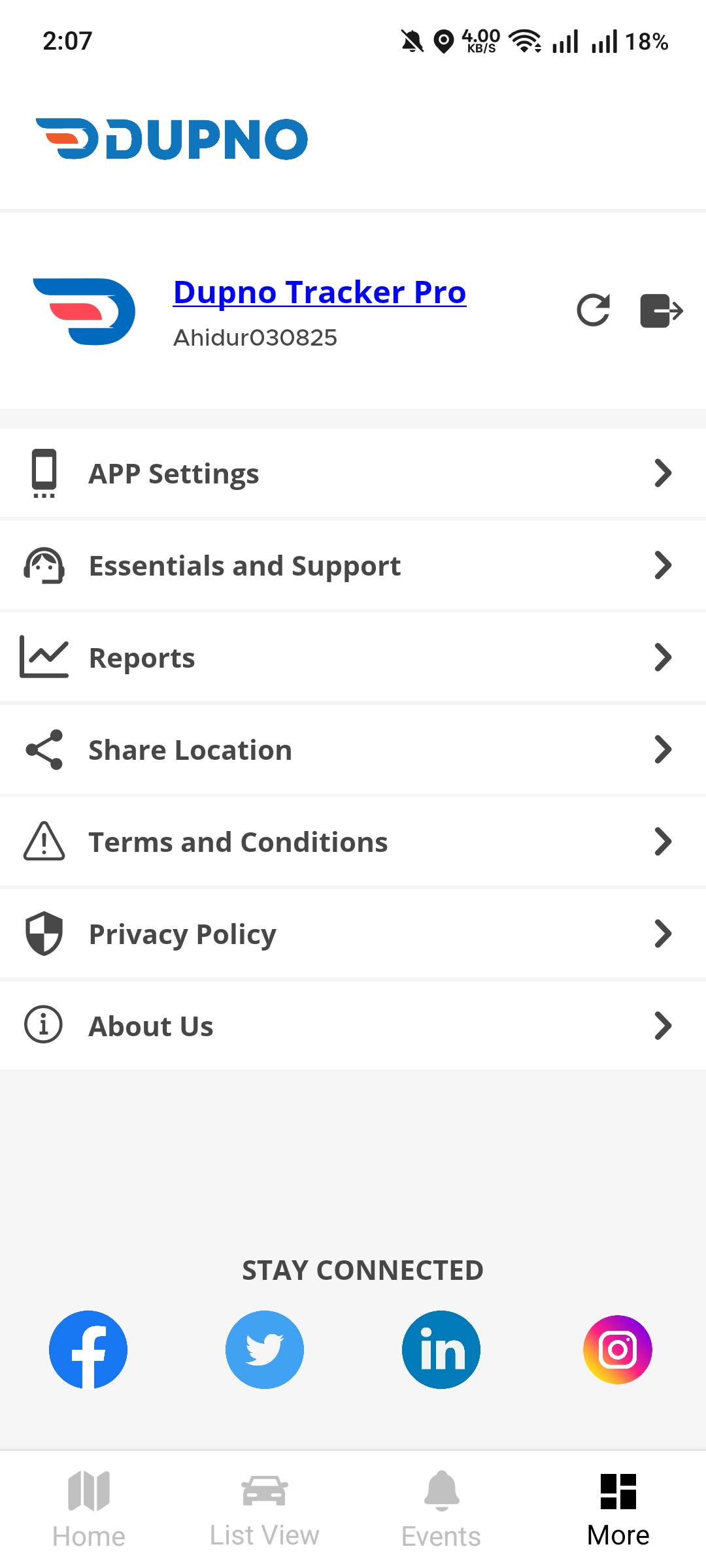Tap the refresh icon beside Dupno Tracker Pro

tap(593, 310)
